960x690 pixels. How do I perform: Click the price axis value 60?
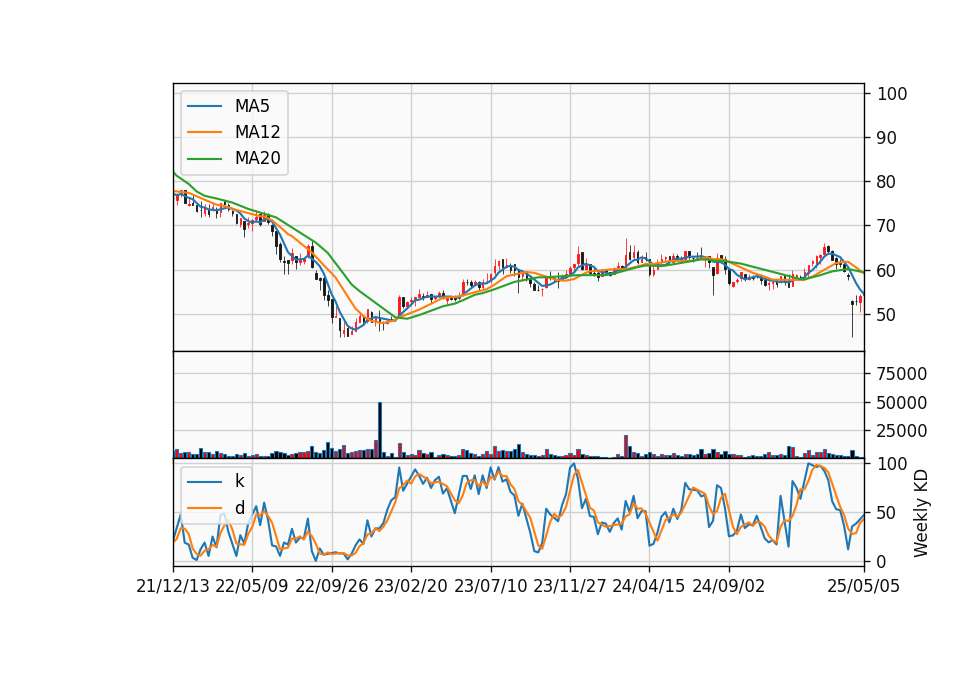point(887,270)
